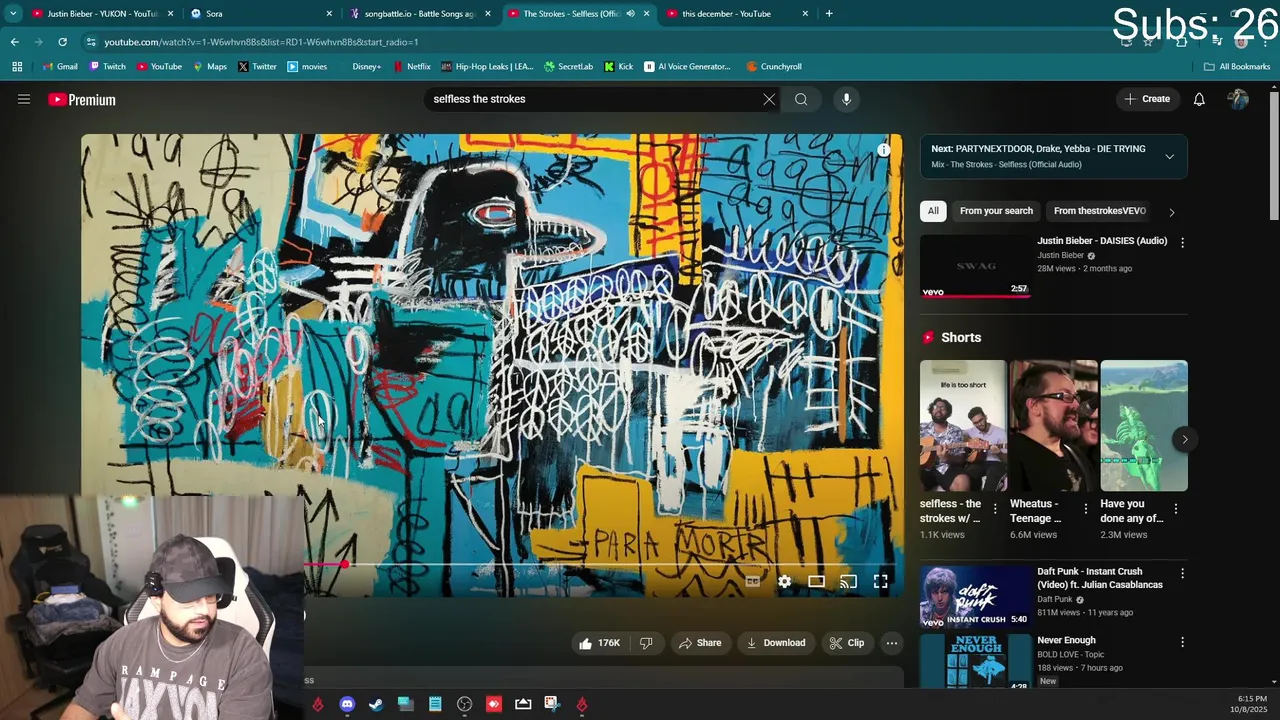Image resolution: width=1280 pixels, height=720 pixels.
Task: View site information icon in address bar
Action: pyautogui.click(x=91, y=42)
